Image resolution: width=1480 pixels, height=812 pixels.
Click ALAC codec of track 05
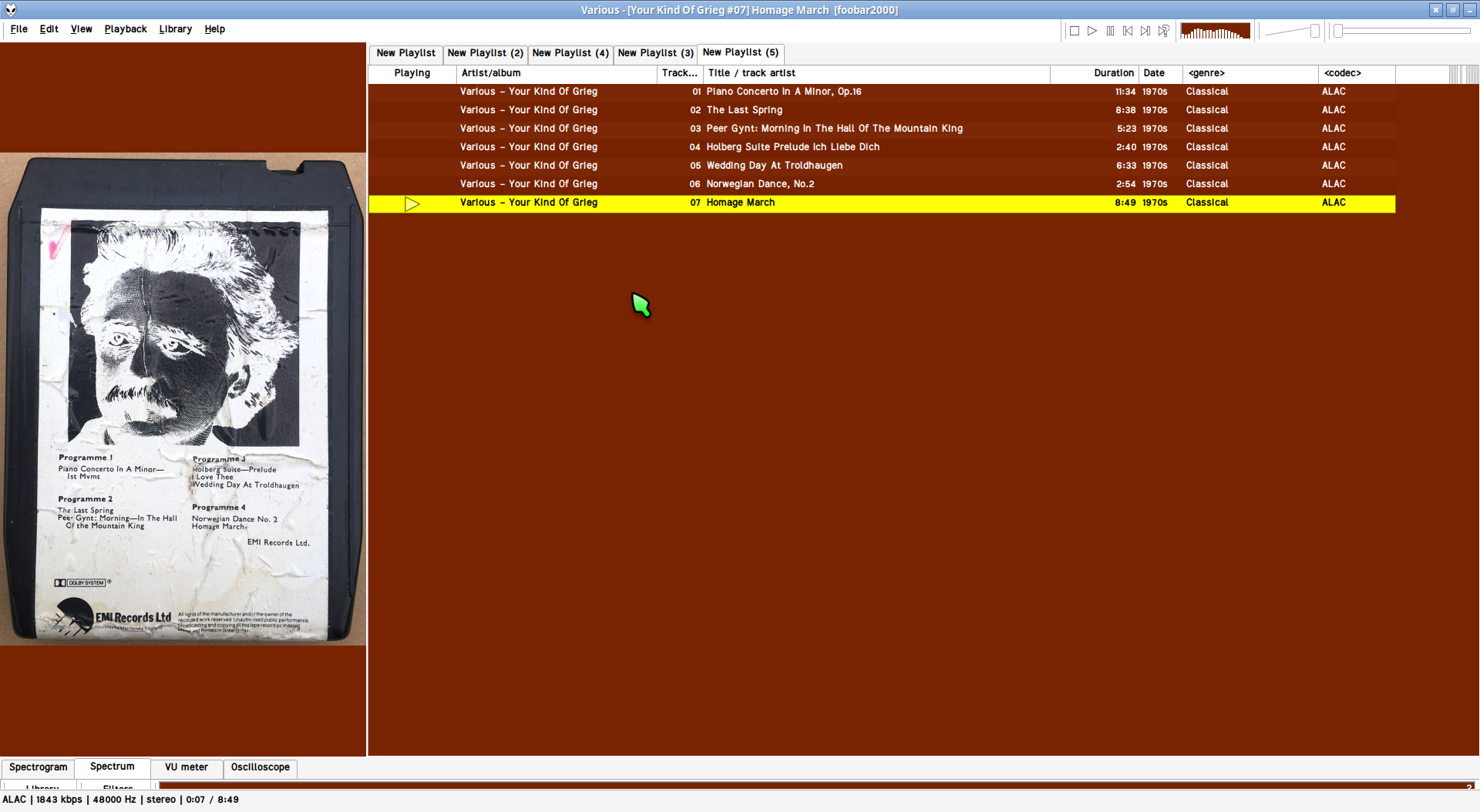pos(1334,166)
